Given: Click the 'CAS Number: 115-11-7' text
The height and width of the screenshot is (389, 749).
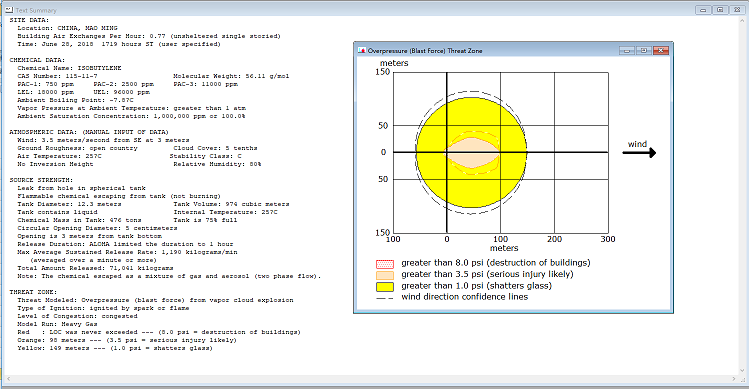Looking at the screenshot, I should pos(57,76).
